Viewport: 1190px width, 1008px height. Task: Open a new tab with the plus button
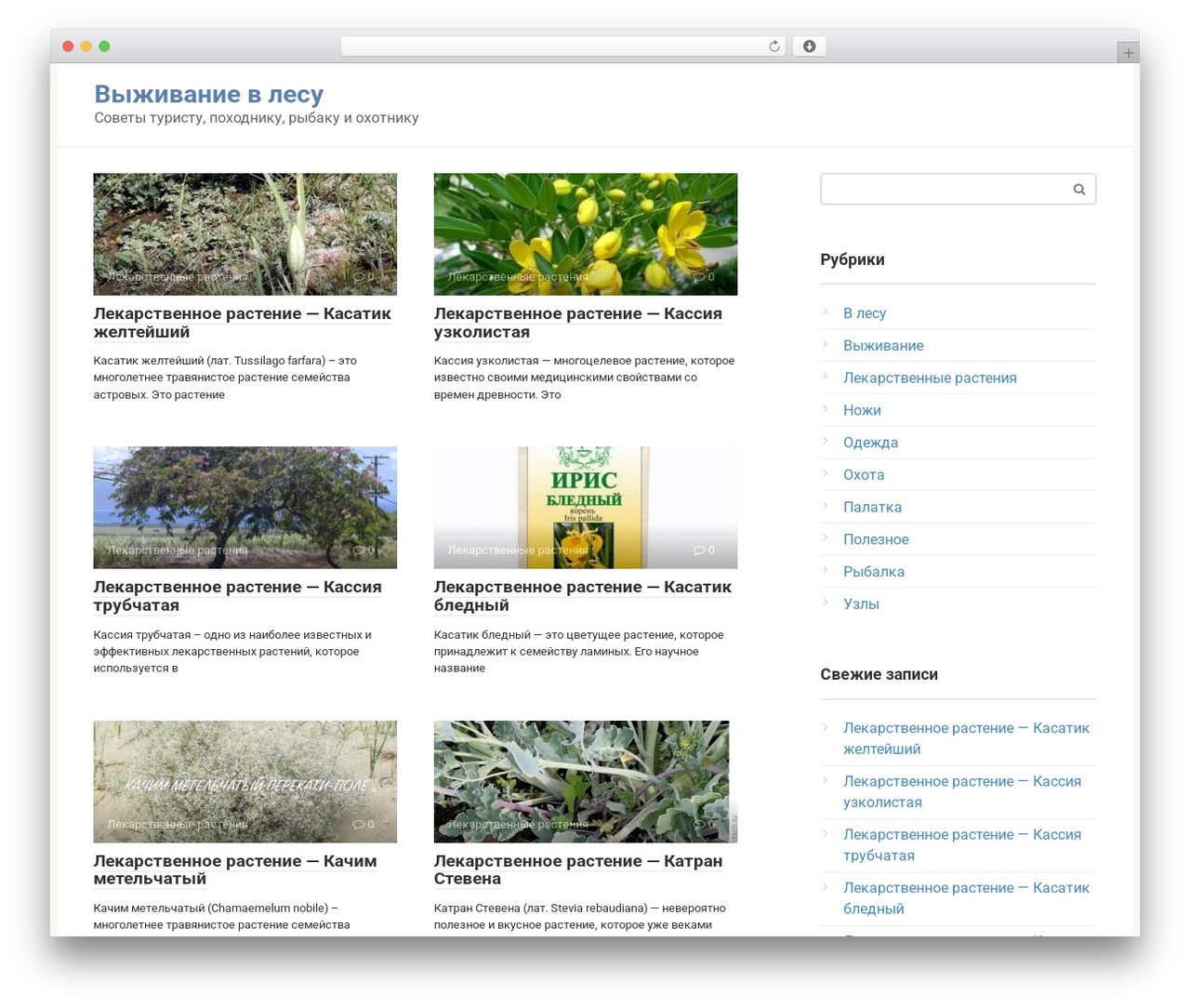(x=1129, y=53)
